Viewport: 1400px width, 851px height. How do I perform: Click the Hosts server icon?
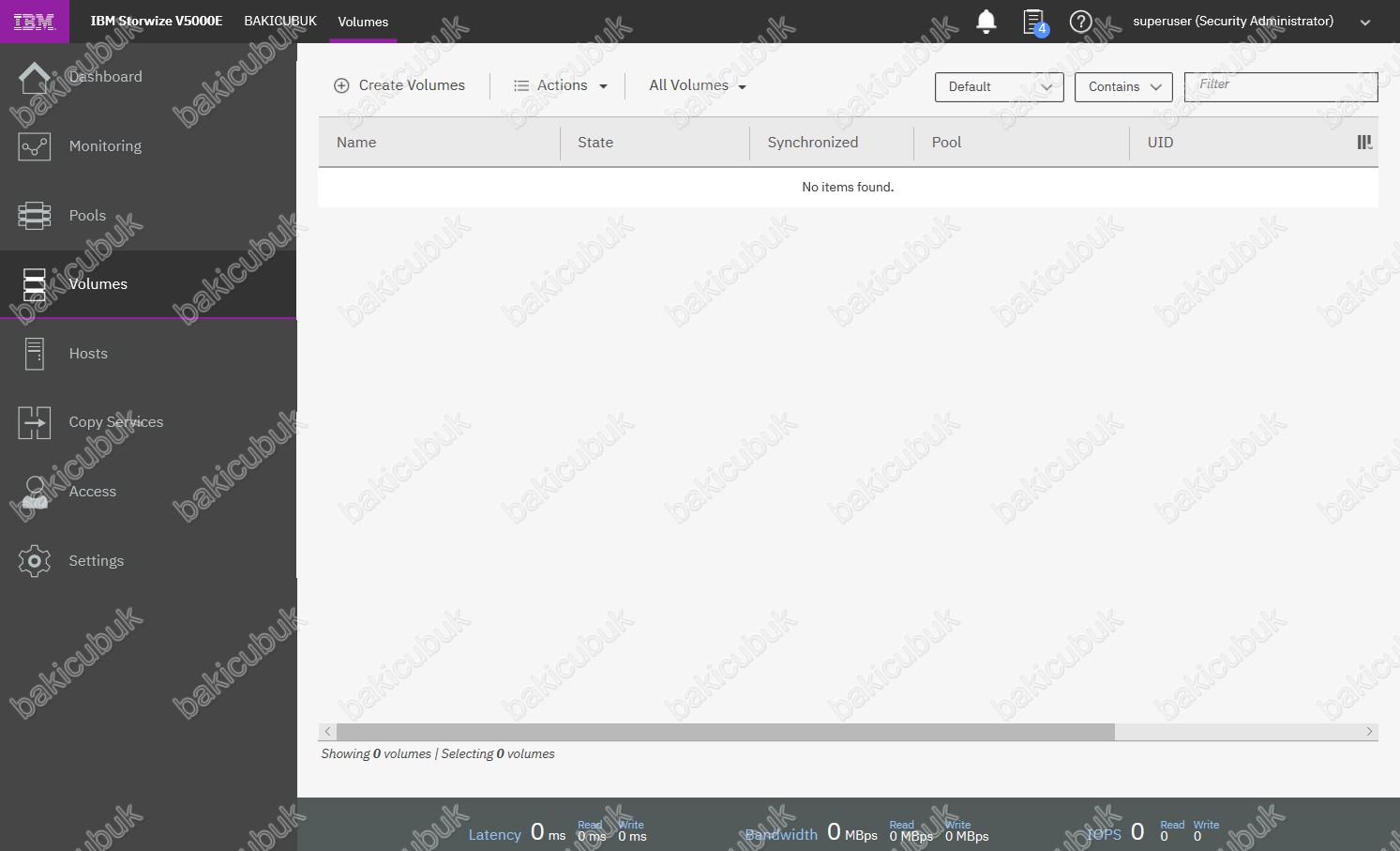35,354
